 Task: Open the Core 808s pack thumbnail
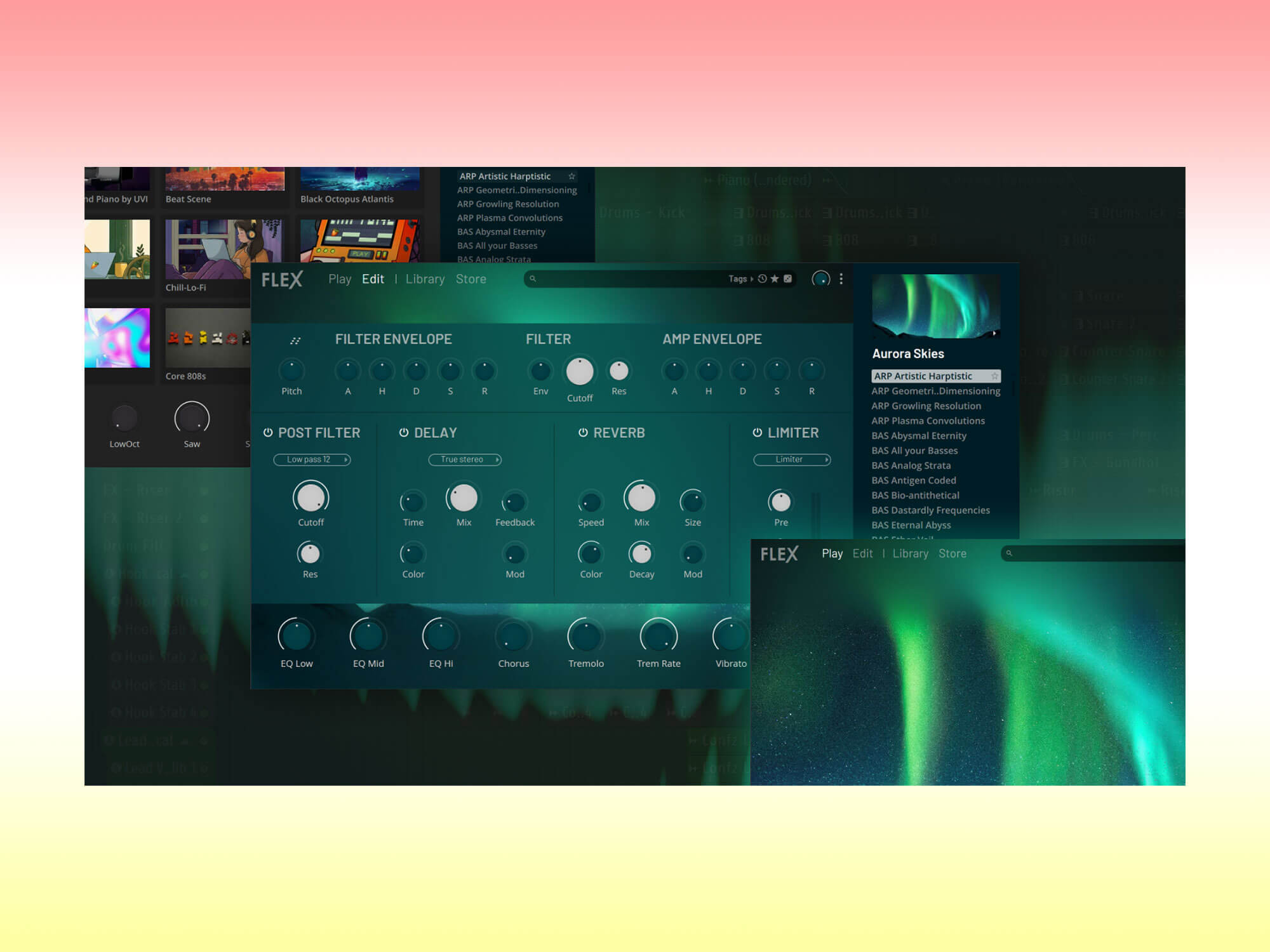[x=208, y=338]
